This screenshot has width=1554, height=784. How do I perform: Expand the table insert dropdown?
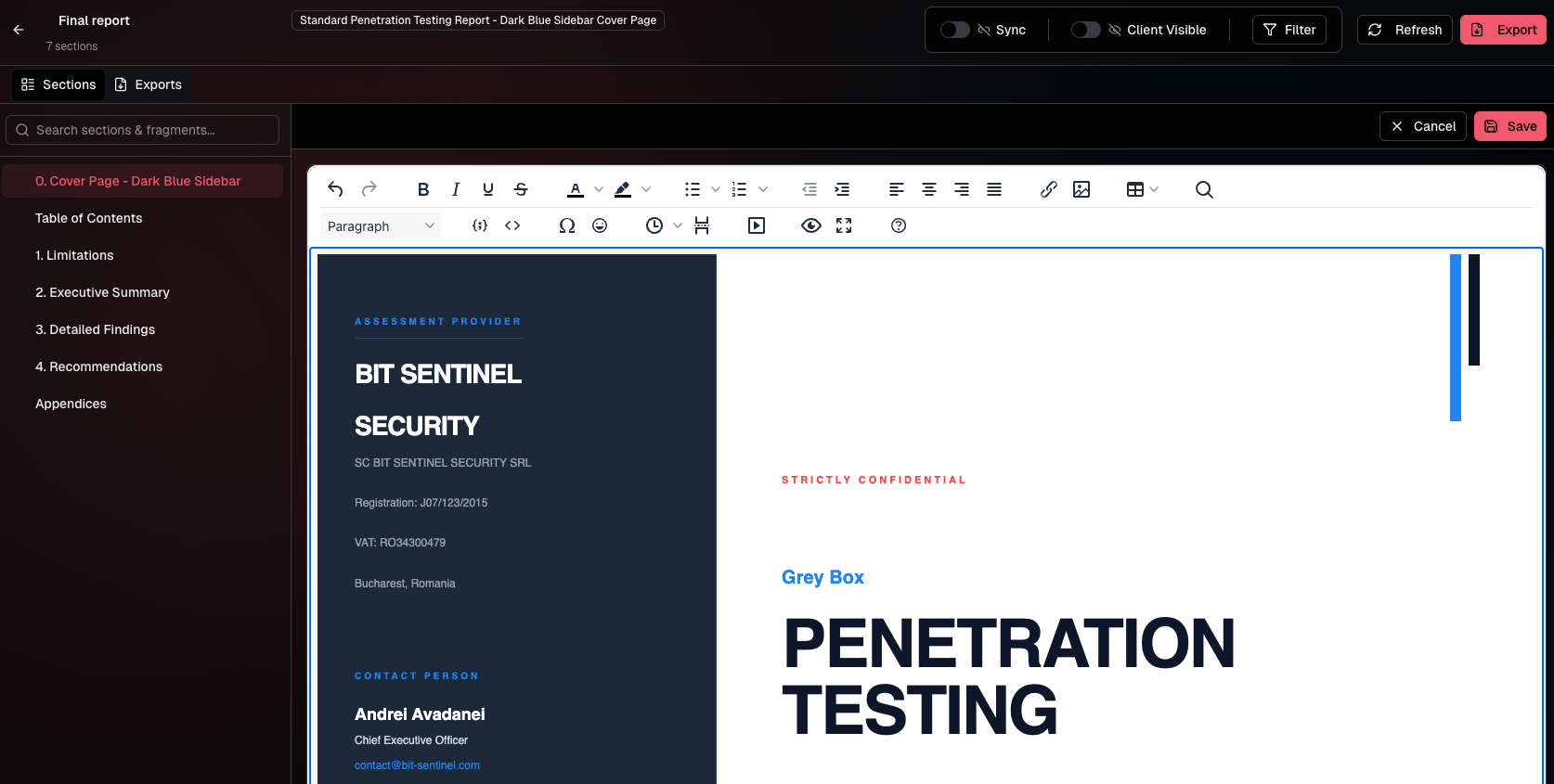coord(1154,189)
